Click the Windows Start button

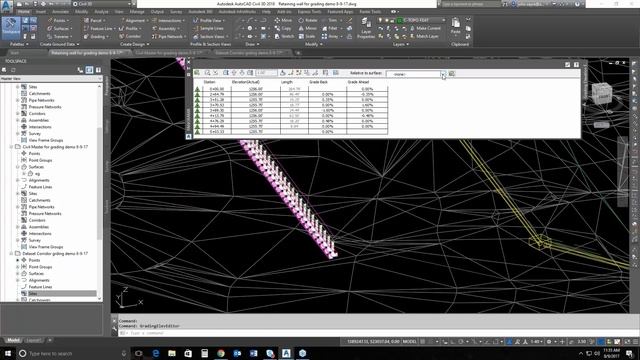coord(7,353)
